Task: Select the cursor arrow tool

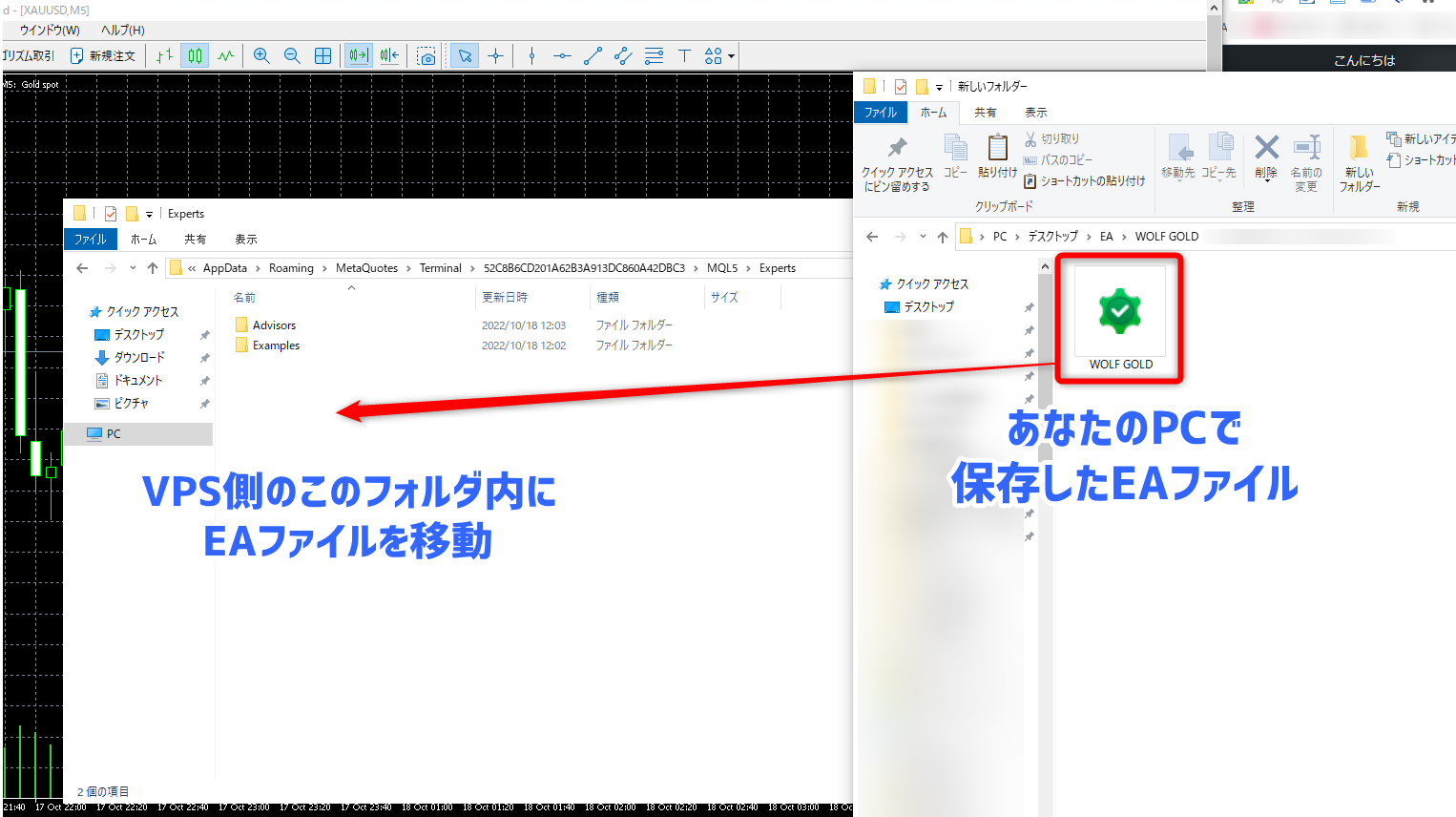Action: (x=465, y=55)
